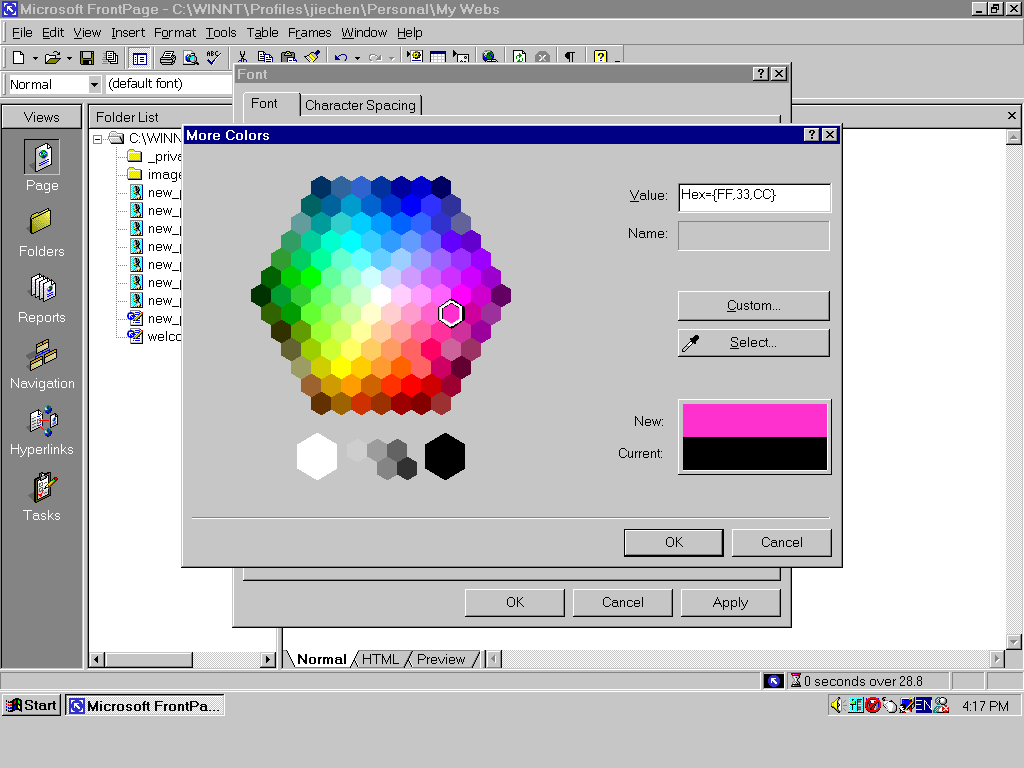Image resolution: width=1024 pixels, height=768 pixels.
Task: Click the Print toolbar icon
Action: tap(168, 58)
